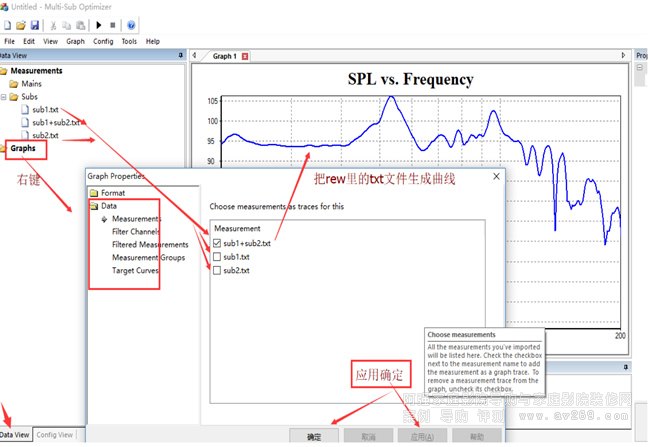
Task: Enable the sub2.txt measurement checkbox
Action: (x=216, y=270)
